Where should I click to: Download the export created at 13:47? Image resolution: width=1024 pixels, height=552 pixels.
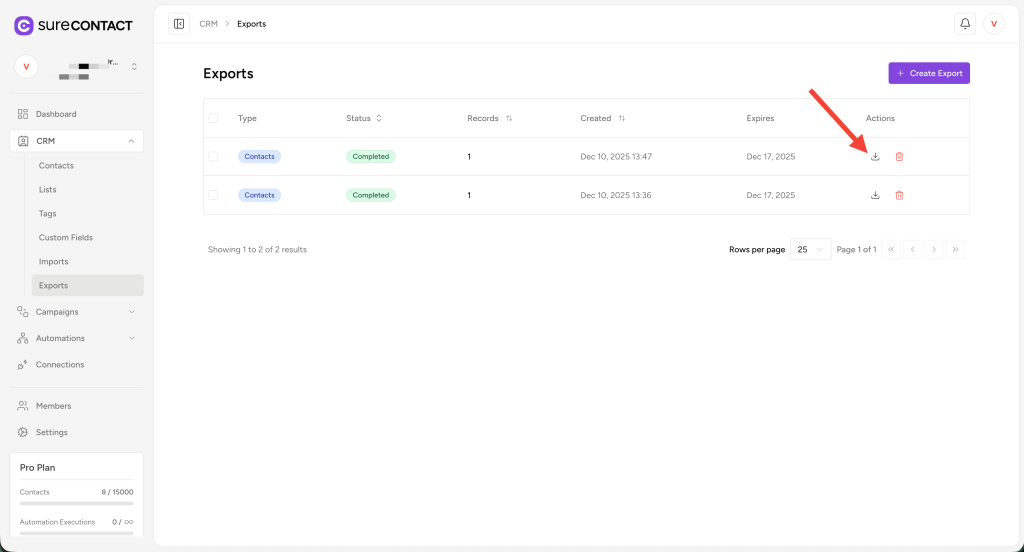coord(875,157)
